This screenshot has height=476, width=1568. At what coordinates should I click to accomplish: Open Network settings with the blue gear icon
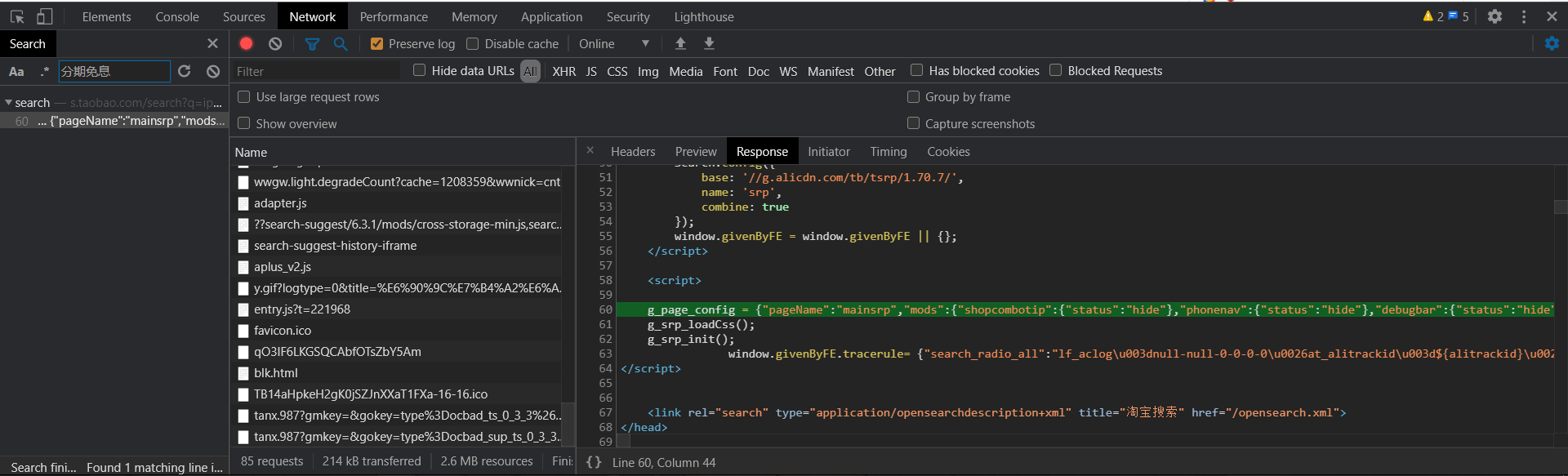(1552, 43)
